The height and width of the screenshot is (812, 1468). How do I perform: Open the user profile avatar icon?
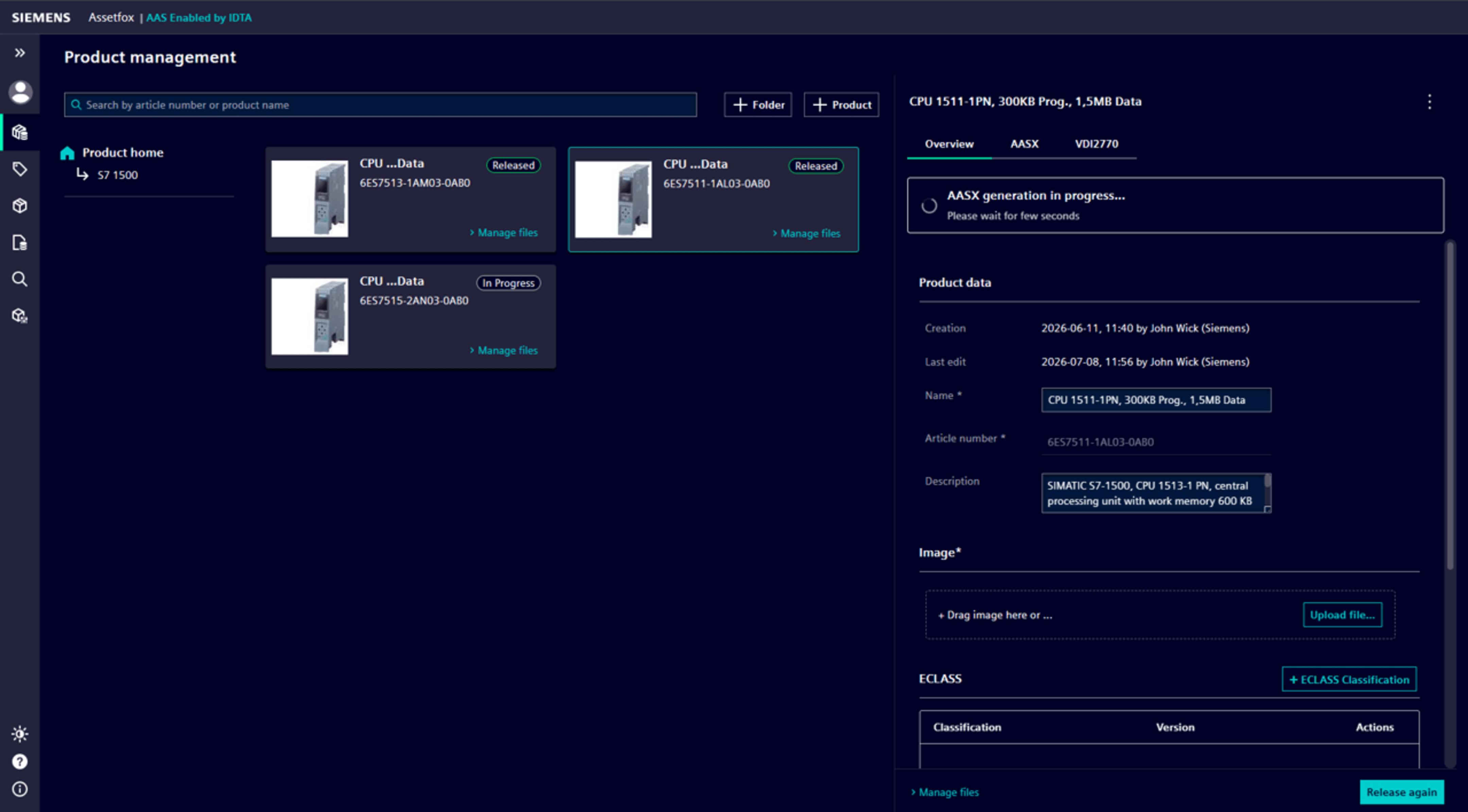point(20,92)
